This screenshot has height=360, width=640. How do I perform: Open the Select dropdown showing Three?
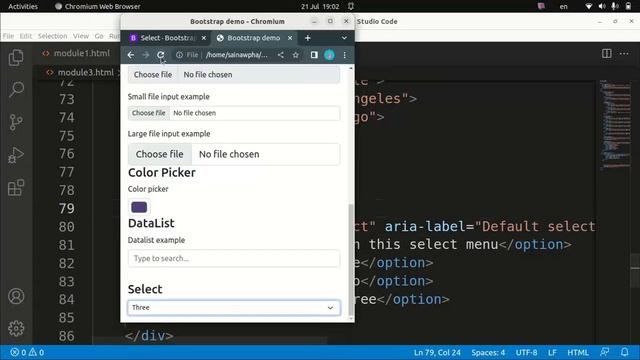pyautogui.click(x=233, y=308)
